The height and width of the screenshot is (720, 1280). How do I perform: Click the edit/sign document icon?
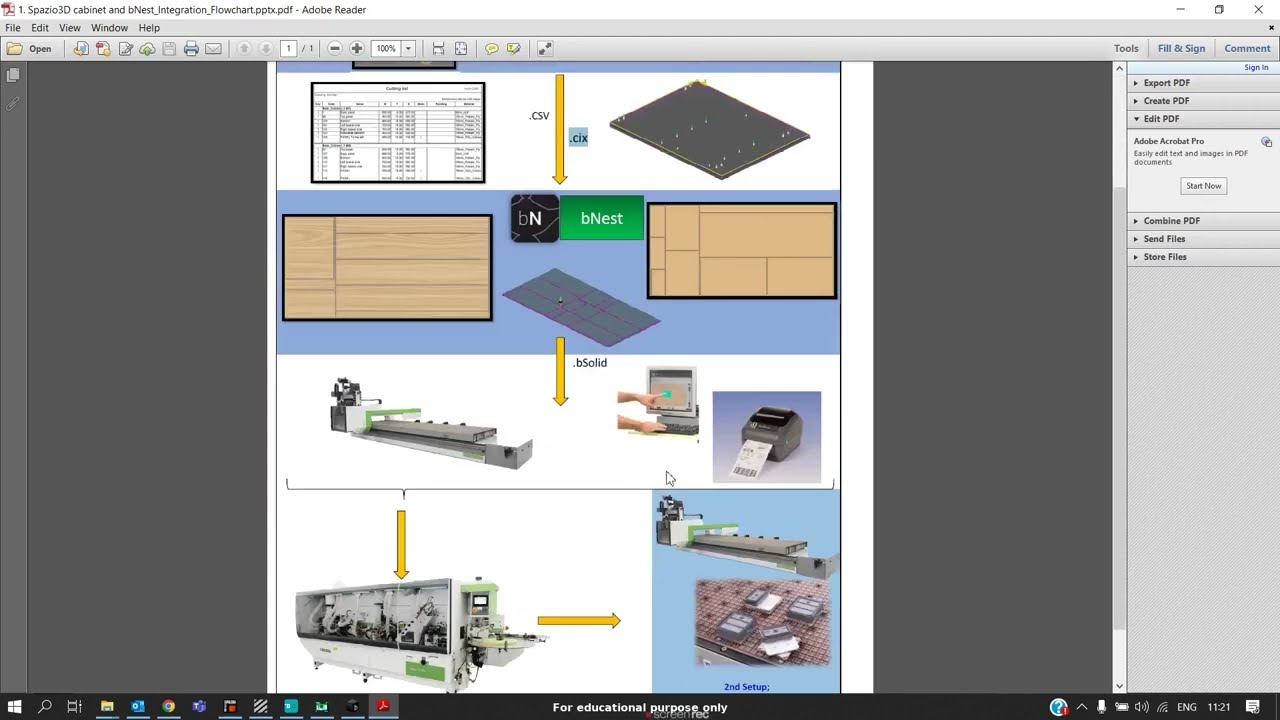tap(126, 48)
